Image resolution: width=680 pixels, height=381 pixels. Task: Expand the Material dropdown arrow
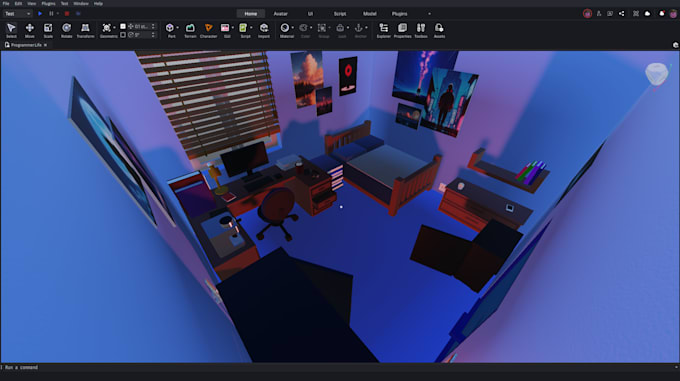292,28
